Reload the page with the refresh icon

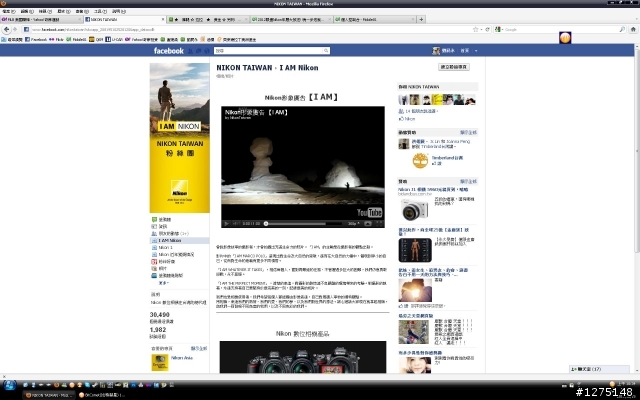point(487,29)
